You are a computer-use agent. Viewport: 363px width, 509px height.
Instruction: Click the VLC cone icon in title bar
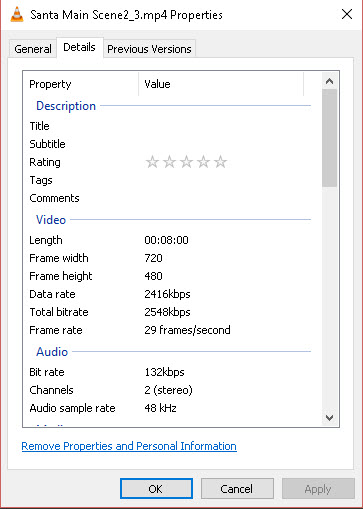17,14
